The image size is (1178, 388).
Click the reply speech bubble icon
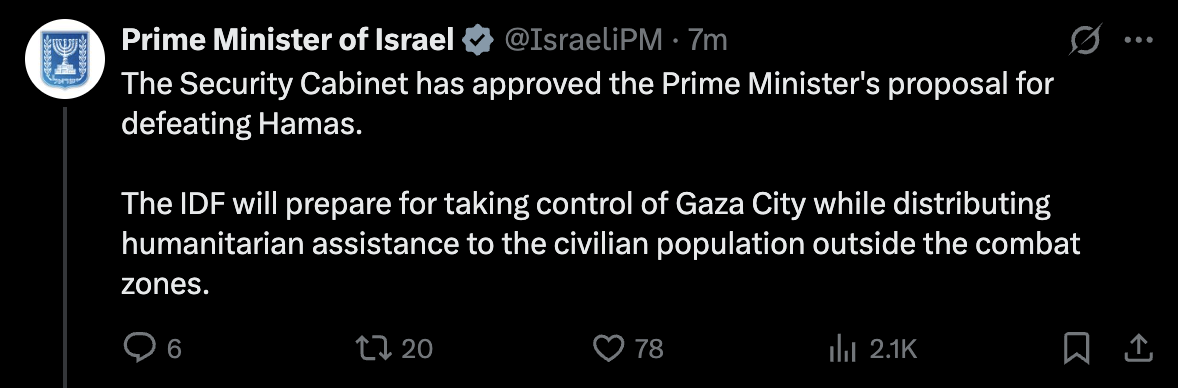tap(138, 347)
